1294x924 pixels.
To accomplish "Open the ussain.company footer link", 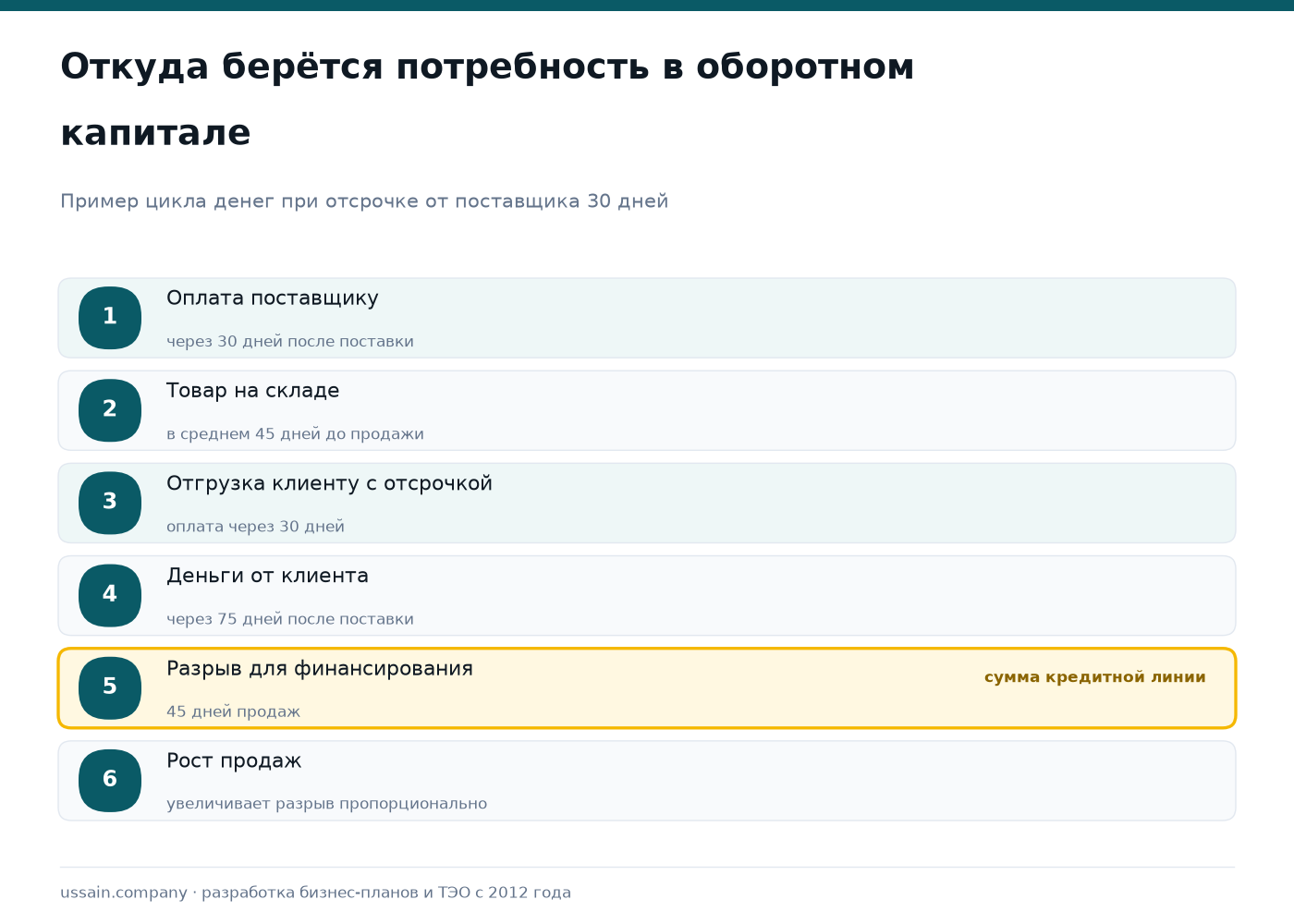I will coord(124,893).
